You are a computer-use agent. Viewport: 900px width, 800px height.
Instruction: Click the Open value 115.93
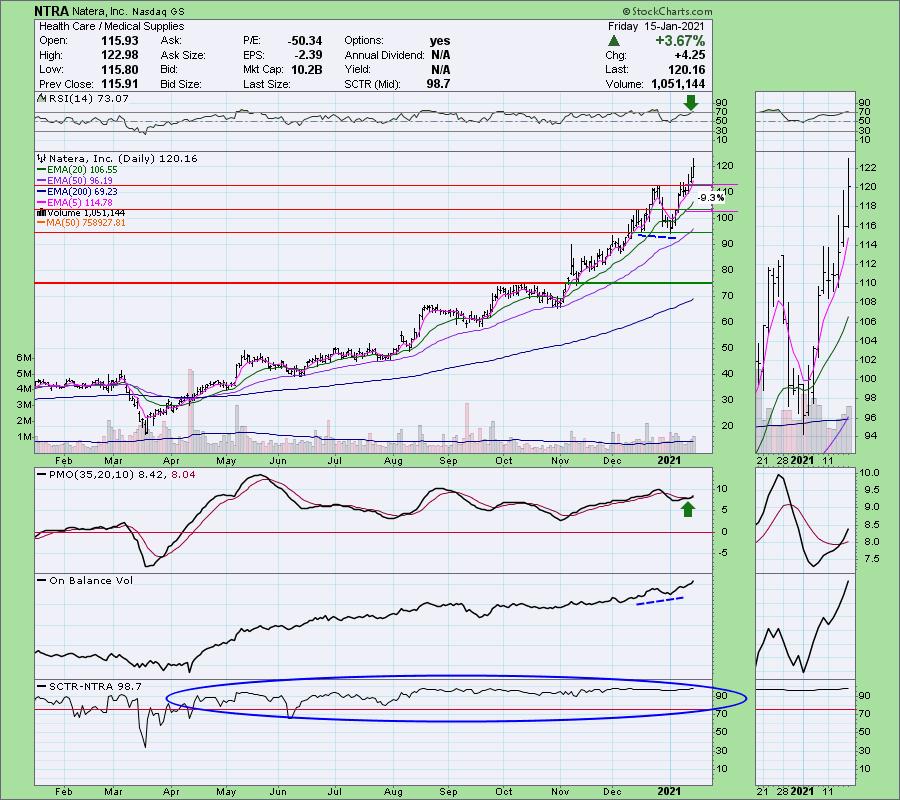119,41
